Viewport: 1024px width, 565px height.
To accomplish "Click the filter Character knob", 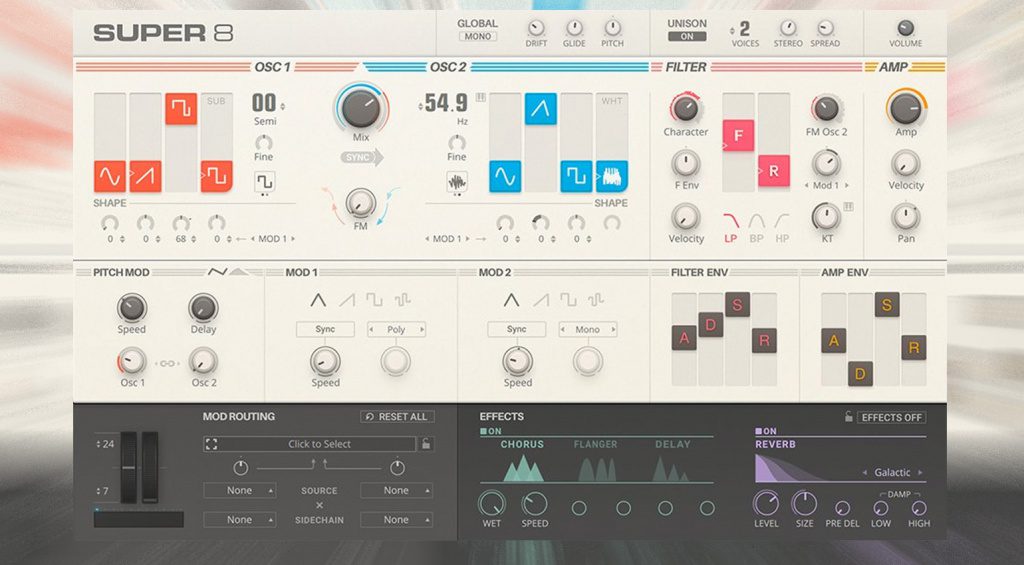I will point(686,108).
